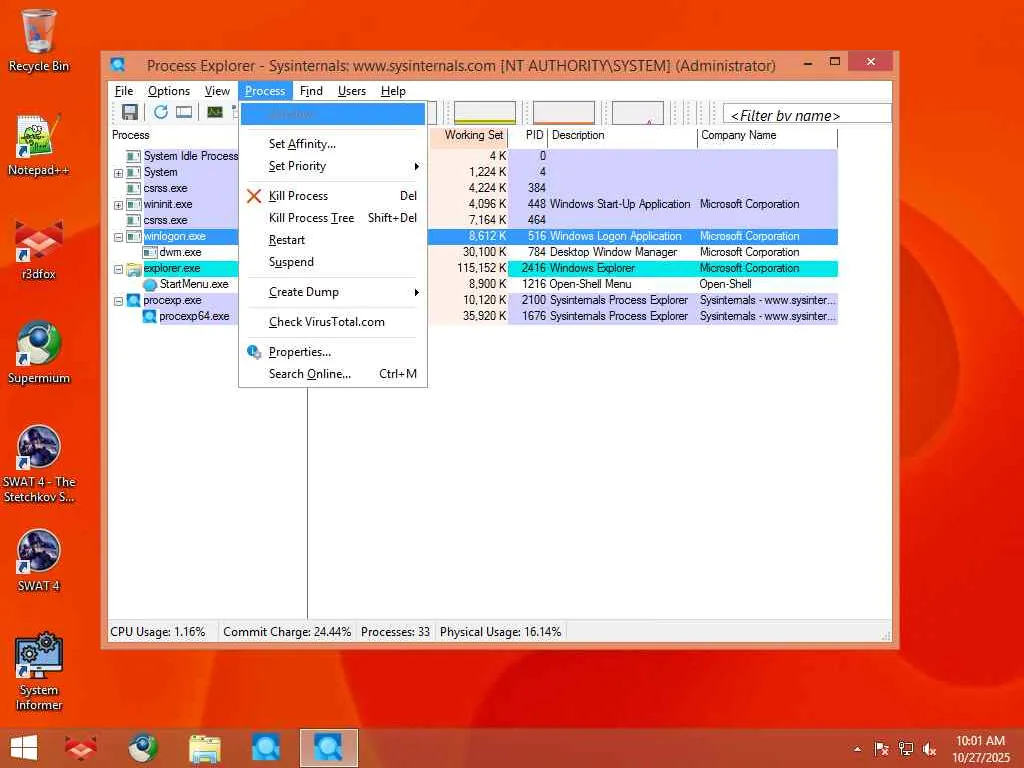
Task: Choose Properties... menu entry
Action: (x=333, y=352)
